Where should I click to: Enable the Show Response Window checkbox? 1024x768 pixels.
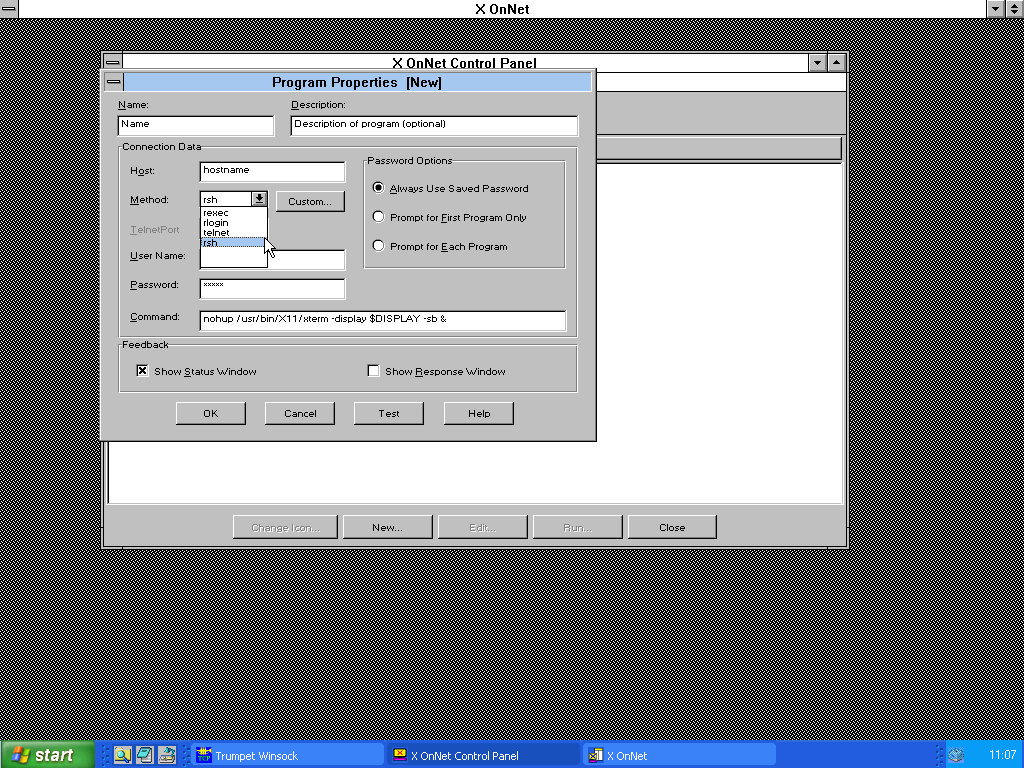[x=373, y=371]
